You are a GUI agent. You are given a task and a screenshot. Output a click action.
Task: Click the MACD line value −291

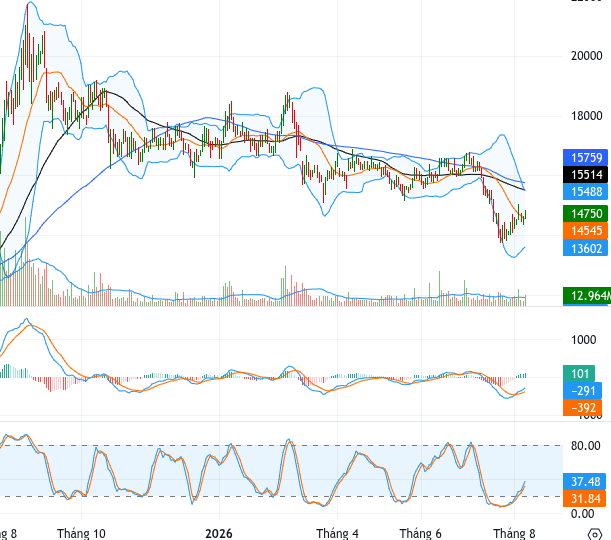tap(585, 391)
